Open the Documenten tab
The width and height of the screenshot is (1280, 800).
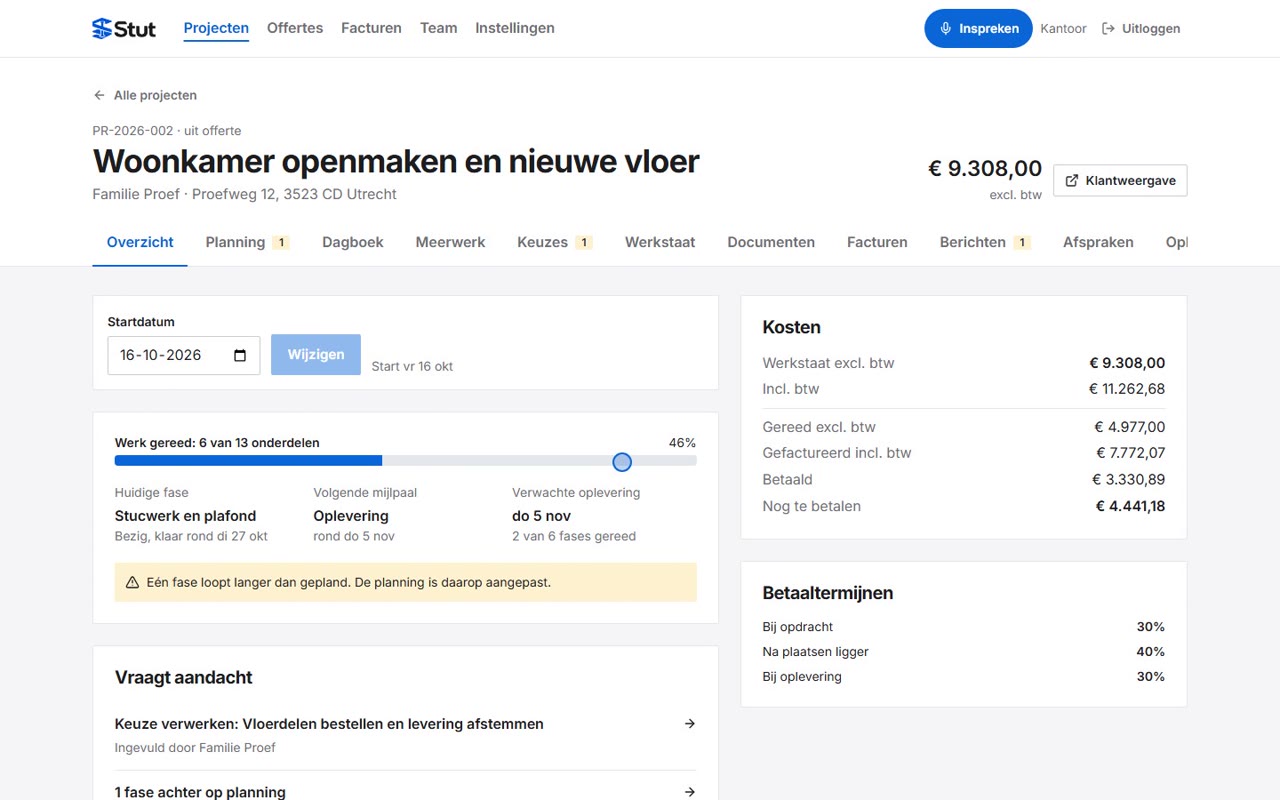click(x=771, y=242)
